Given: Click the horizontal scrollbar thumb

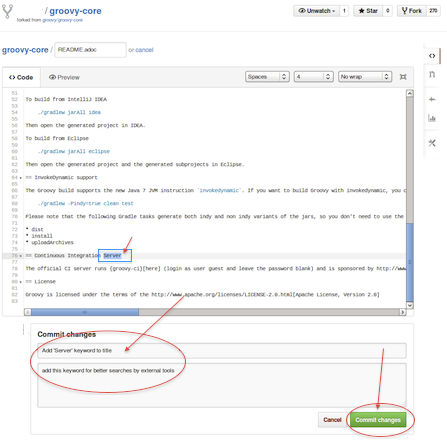Looking at the screenshot, I should click(x=85, y=312).
